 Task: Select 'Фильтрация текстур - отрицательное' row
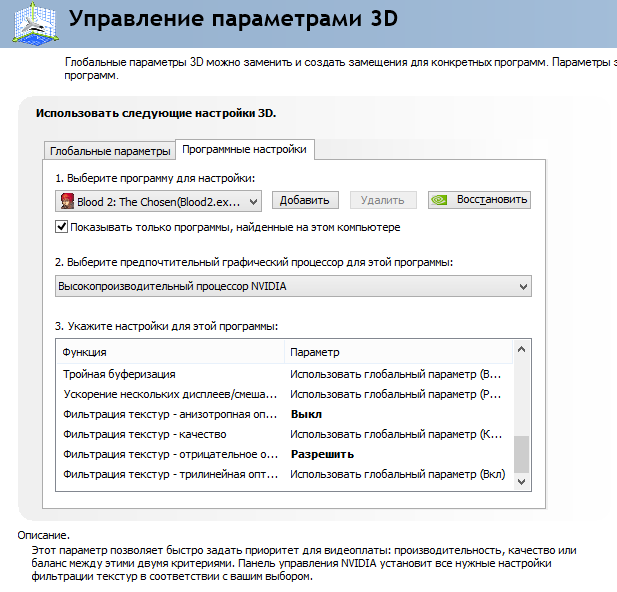tap(285, 454)
